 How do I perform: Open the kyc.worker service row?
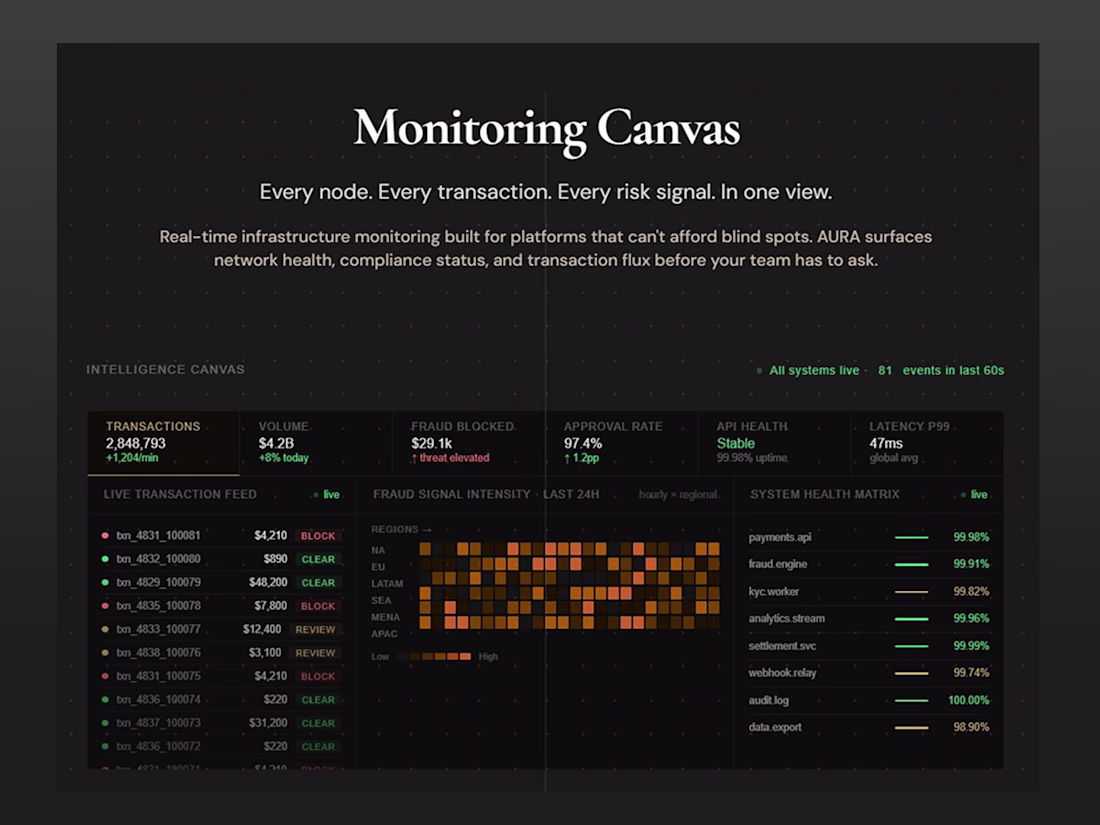868,591
